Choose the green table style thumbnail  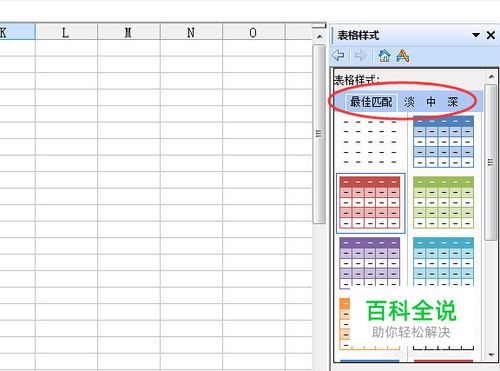443,203
